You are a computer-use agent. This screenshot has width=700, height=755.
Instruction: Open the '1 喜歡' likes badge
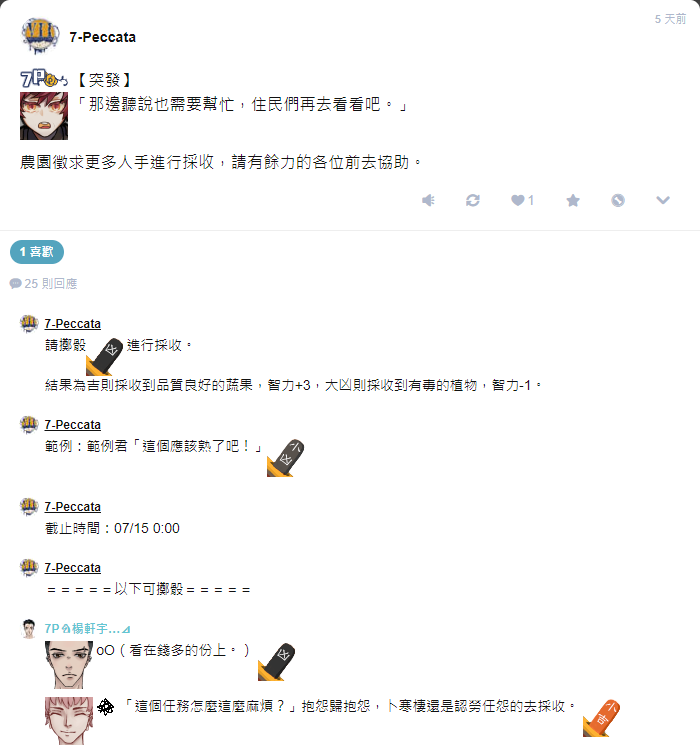[37, 252]
